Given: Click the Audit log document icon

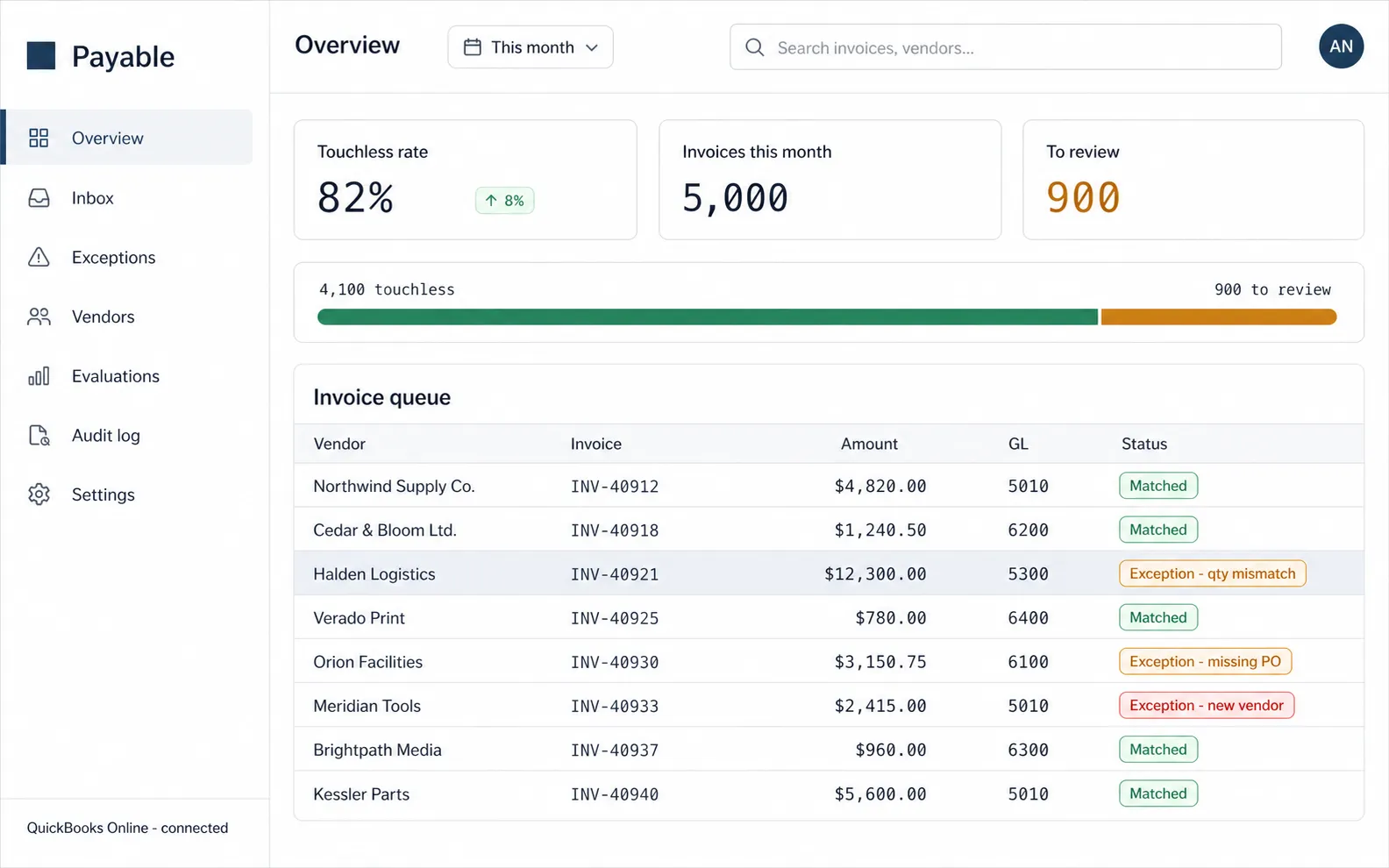Looking at the screenshot, I should click(39, 435).
